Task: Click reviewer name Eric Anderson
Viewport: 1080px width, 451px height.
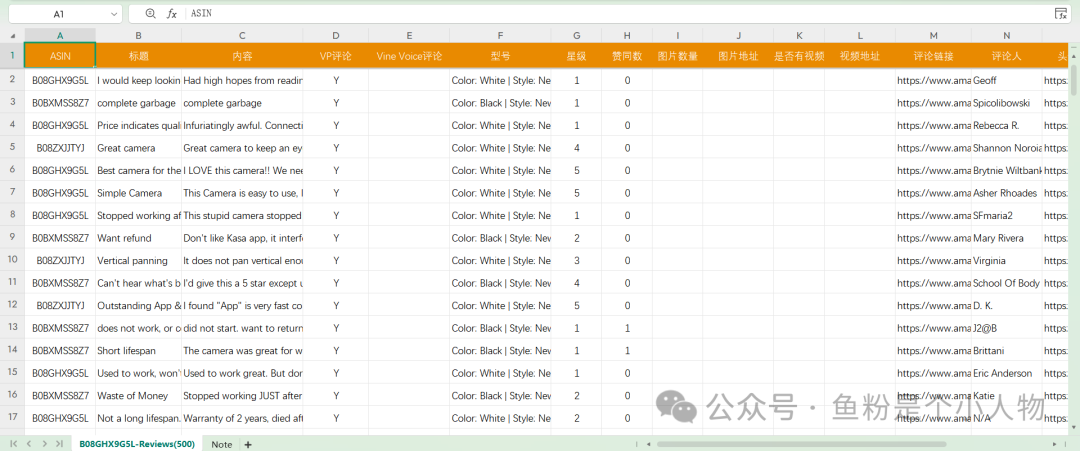Action: tap(1002, 373)
